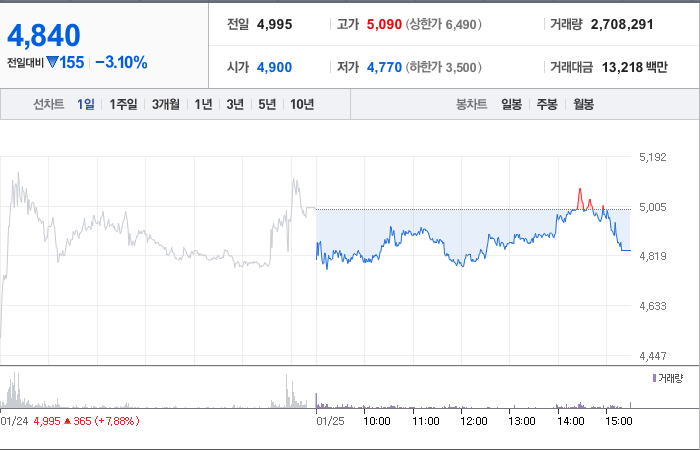Click the 5,005 y-axis label

click(x=653, y=207)
